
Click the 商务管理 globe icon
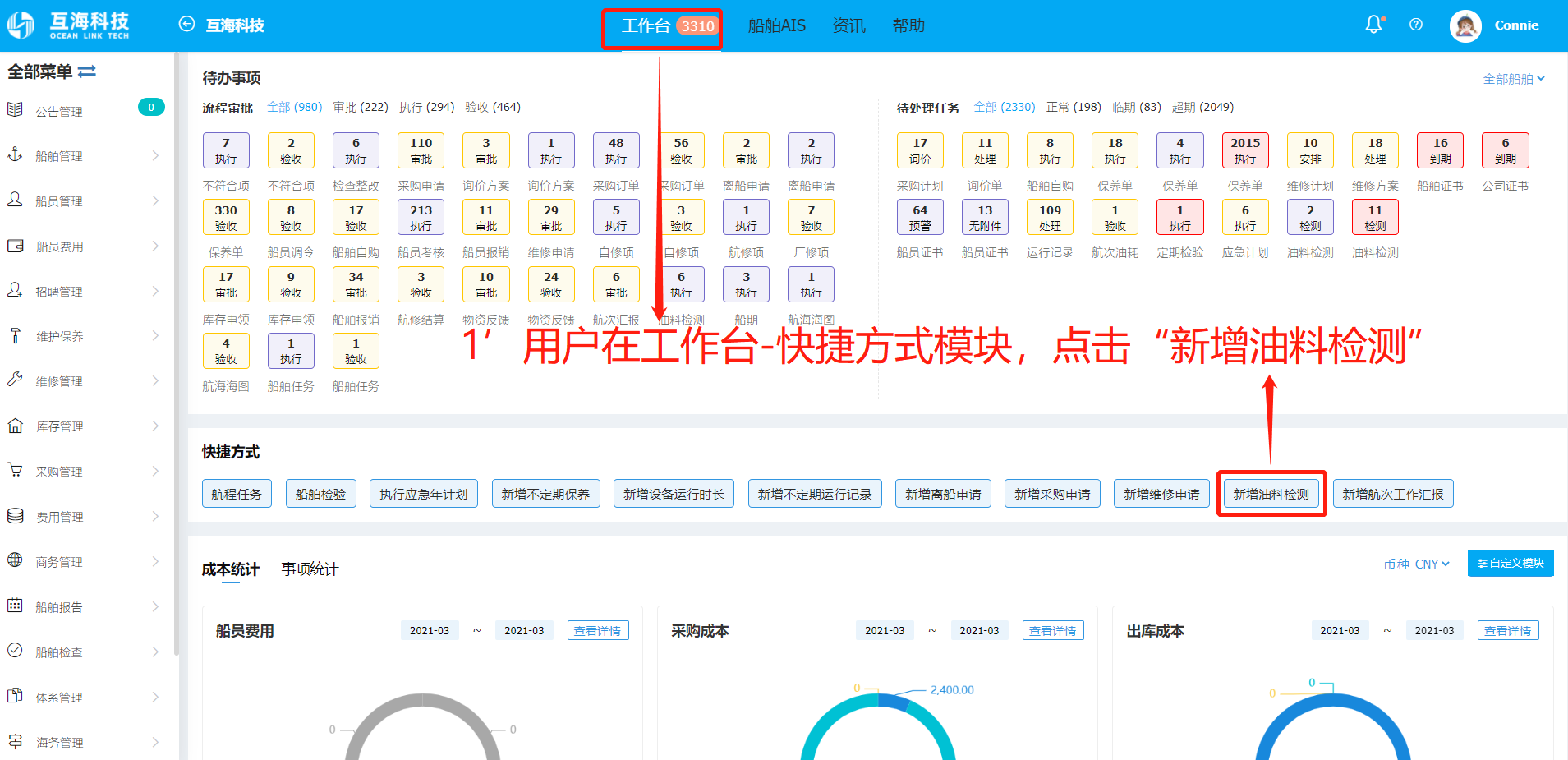(15, 560)
